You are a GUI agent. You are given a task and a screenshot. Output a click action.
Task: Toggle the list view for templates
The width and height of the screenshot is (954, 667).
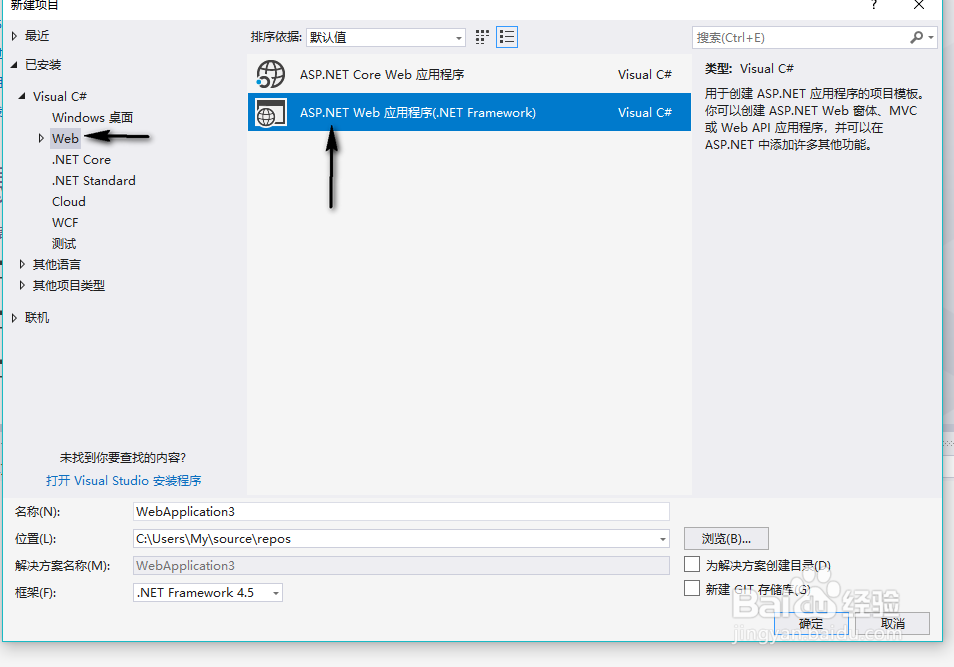(506, 36)
